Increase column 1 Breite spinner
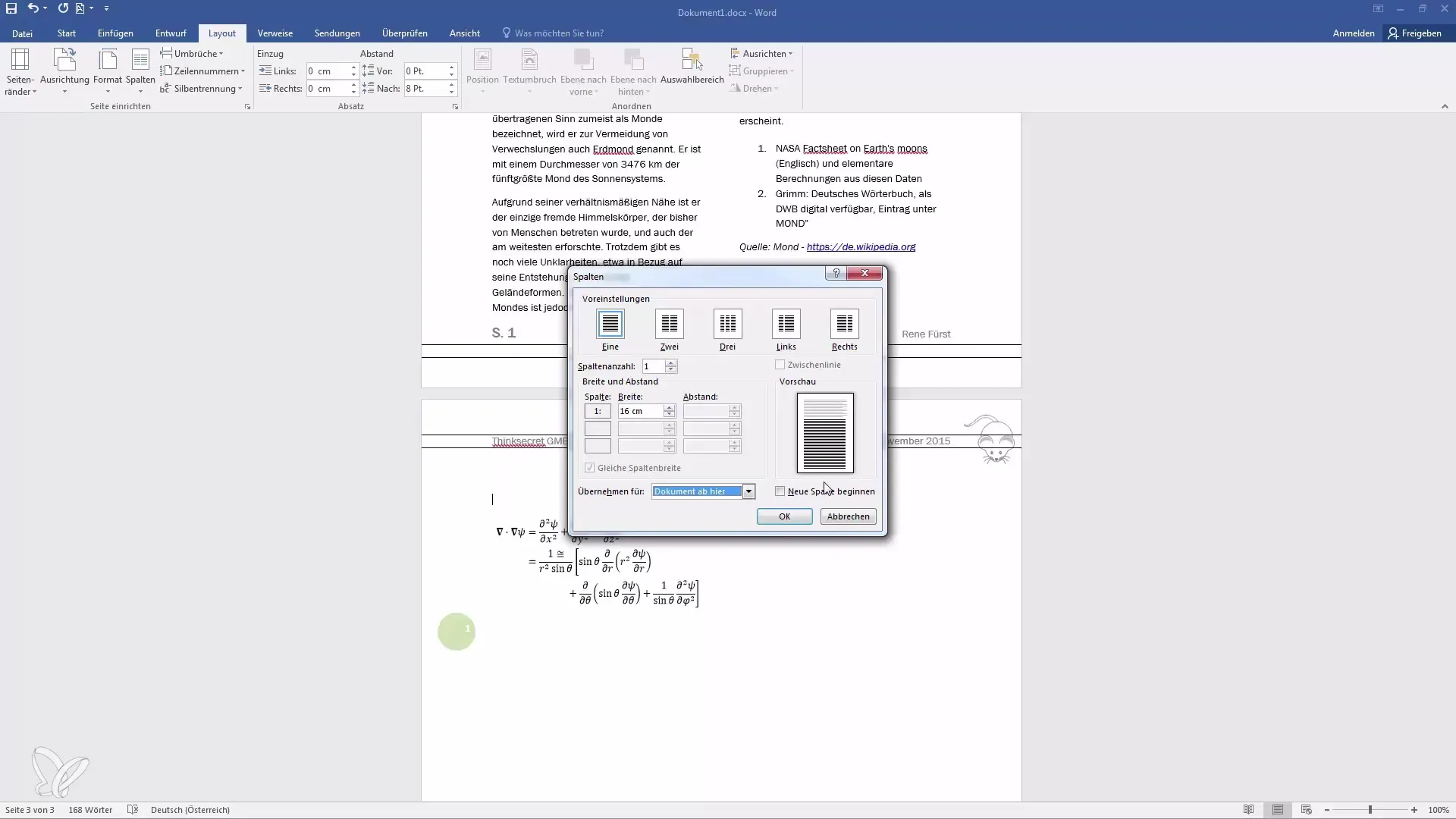Image resolution: width=1456 pixels, height=819 pixels. pos(669,407)
